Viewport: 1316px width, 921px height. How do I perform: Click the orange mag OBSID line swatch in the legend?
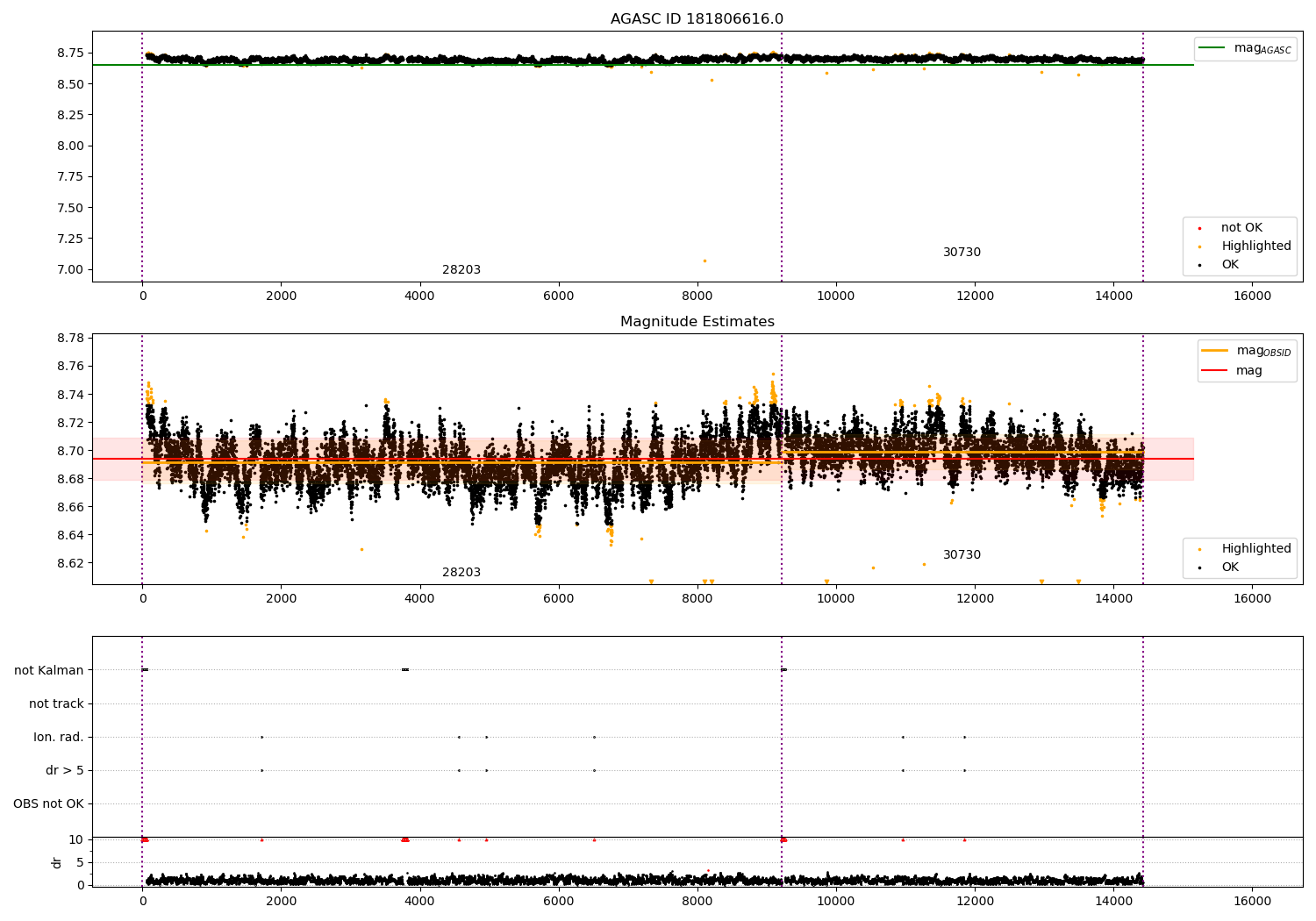(x=1214, y=351)
